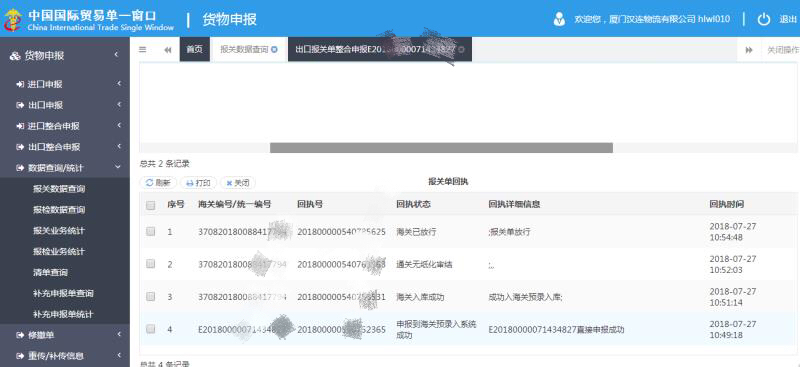The height and width of the screenshot is (367, 800).
Task: Open the 首页 tab
Action: (x=194, y=50)
